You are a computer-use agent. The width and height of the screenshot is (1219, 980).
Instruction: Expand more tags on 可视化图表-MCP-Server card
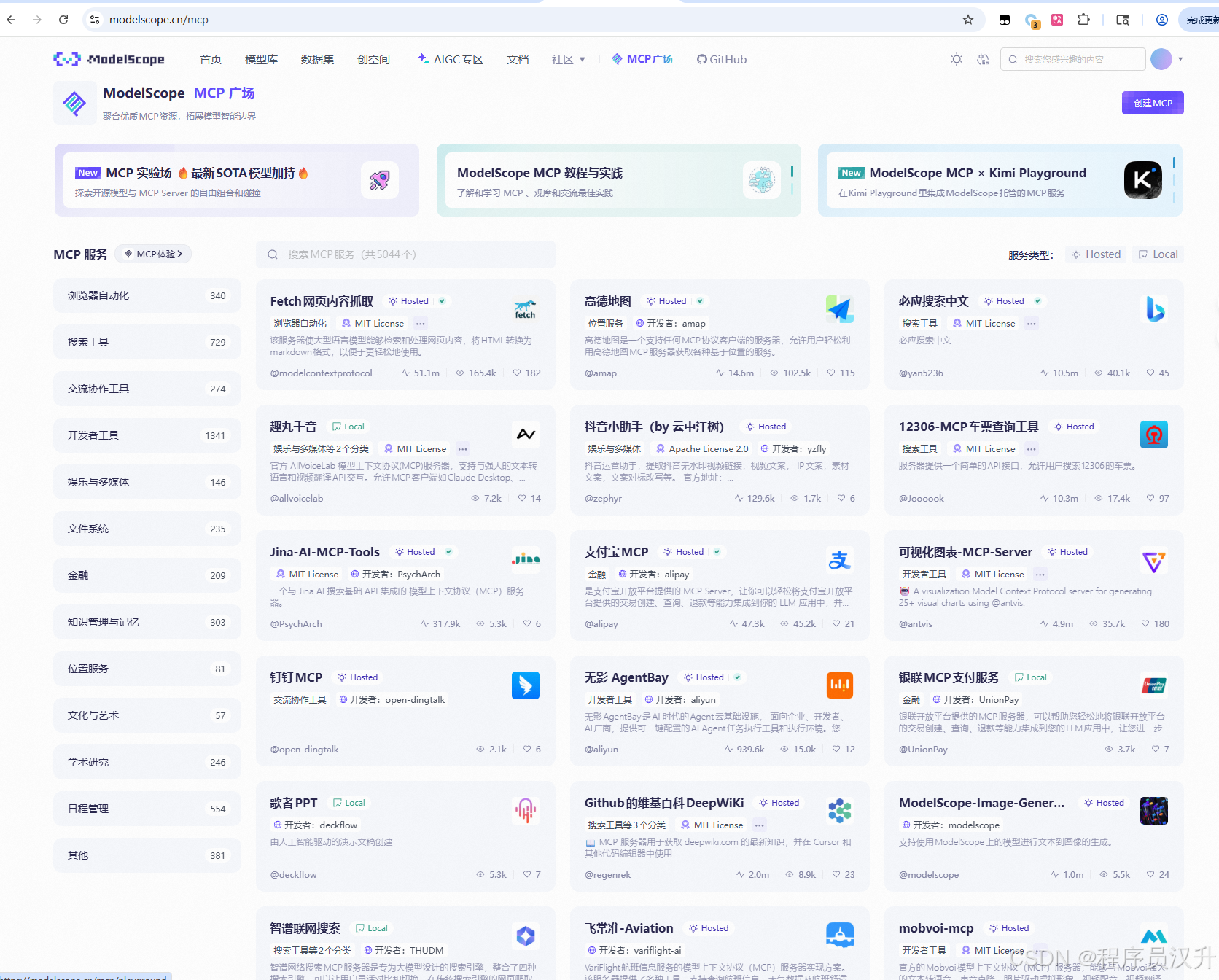click(1040, 575)
